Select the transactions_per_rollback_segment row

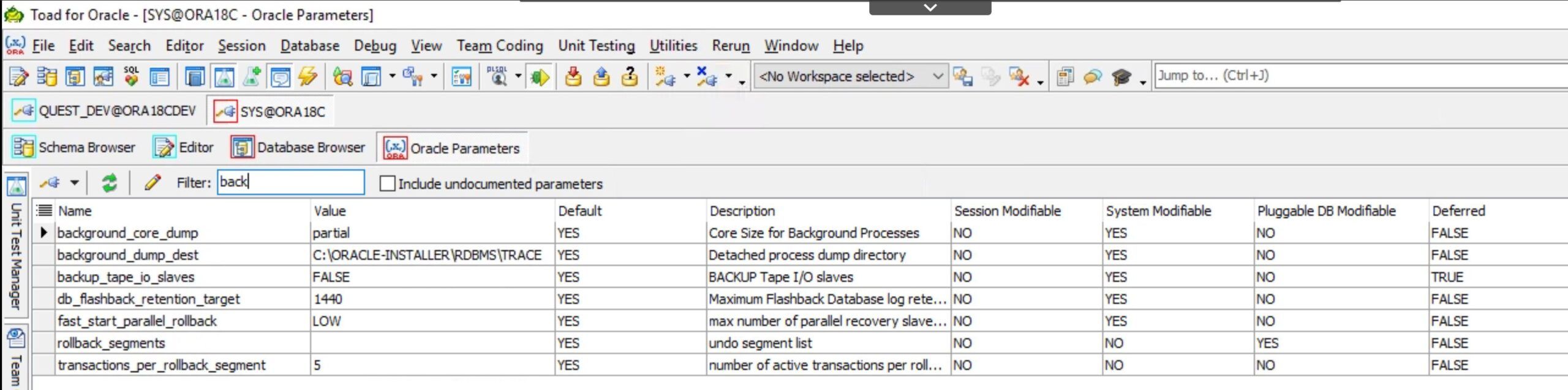click(x=799, y=365)
